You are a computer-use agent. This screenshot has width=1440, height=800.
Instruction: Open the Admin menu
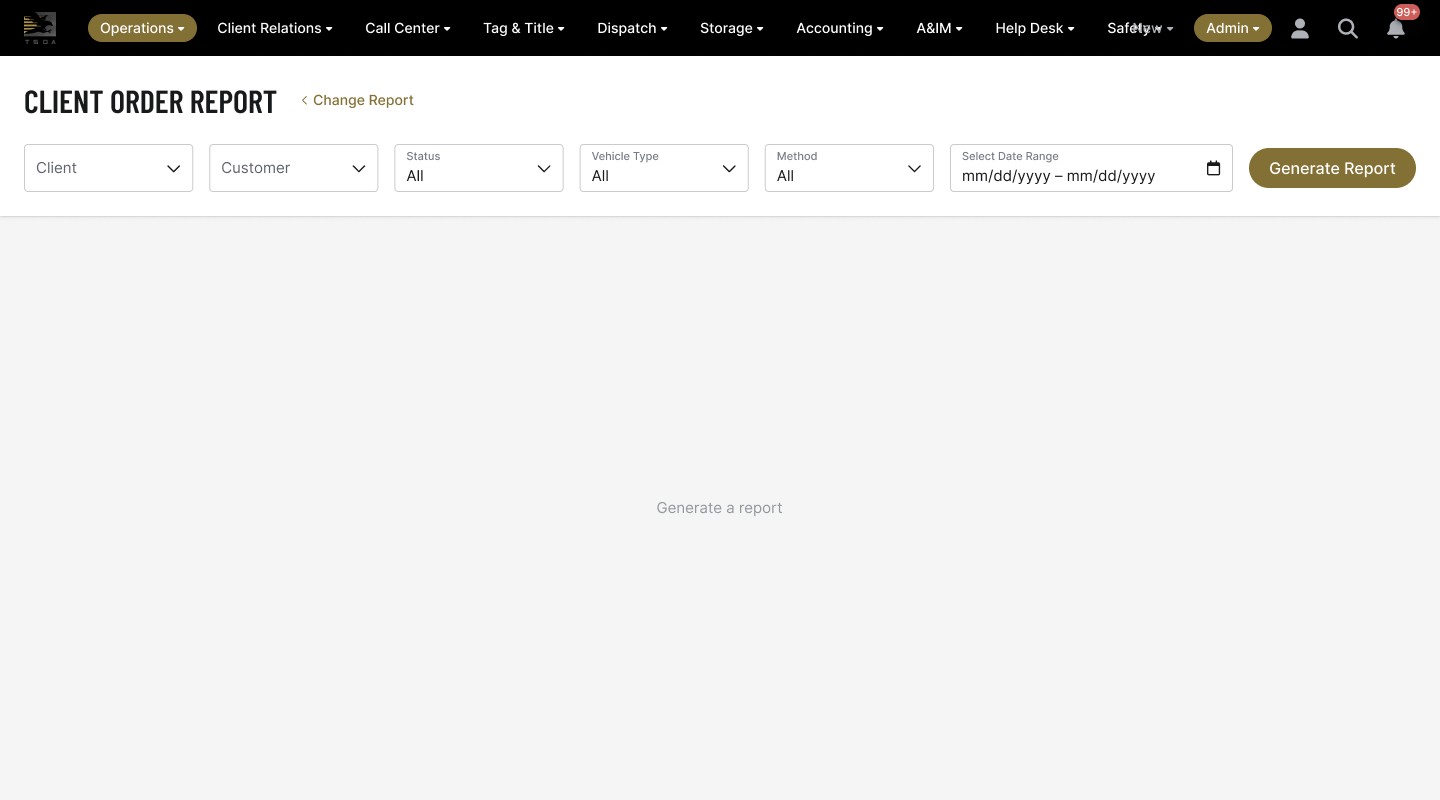(x=1233, y=28)
